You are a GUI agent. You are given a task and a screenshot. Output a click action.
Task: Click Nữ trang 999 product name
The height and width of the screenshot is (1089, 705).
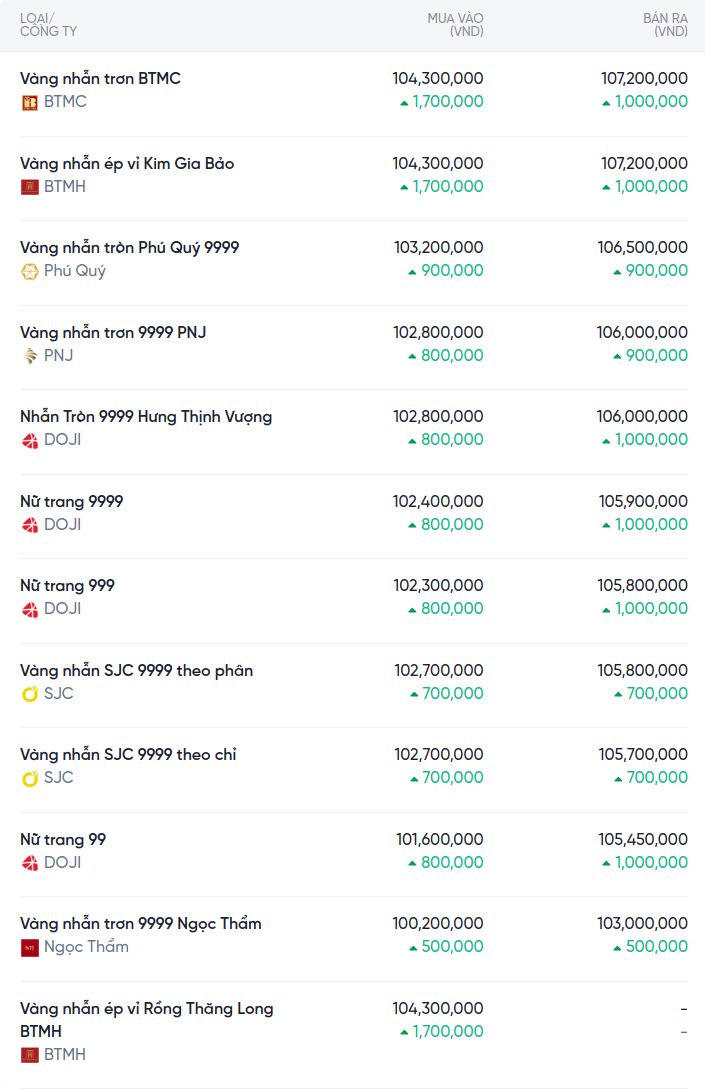(67, 586)
